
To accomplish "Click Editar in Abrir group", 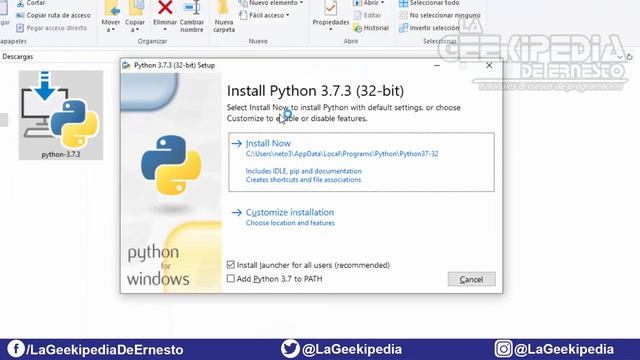I will tap(367, 15).
